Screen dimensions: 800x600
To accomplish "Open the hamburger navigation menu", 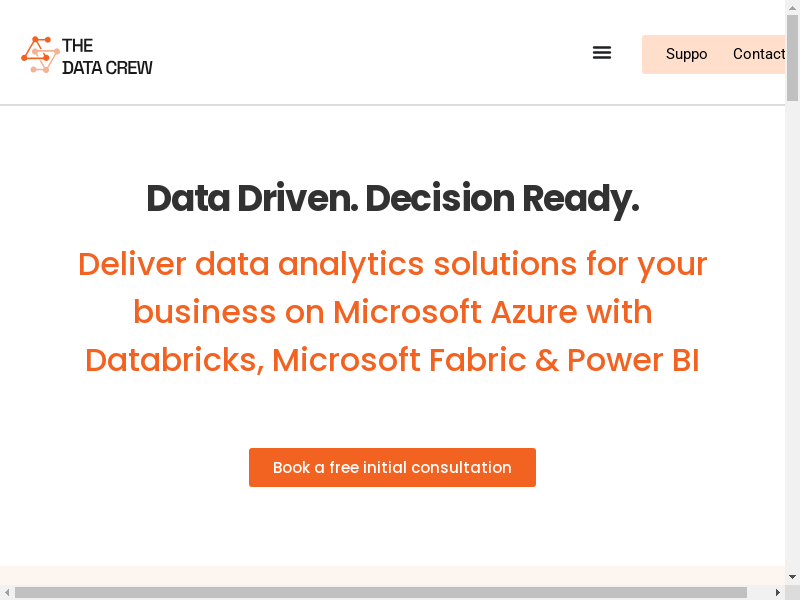I will (602, 53).
